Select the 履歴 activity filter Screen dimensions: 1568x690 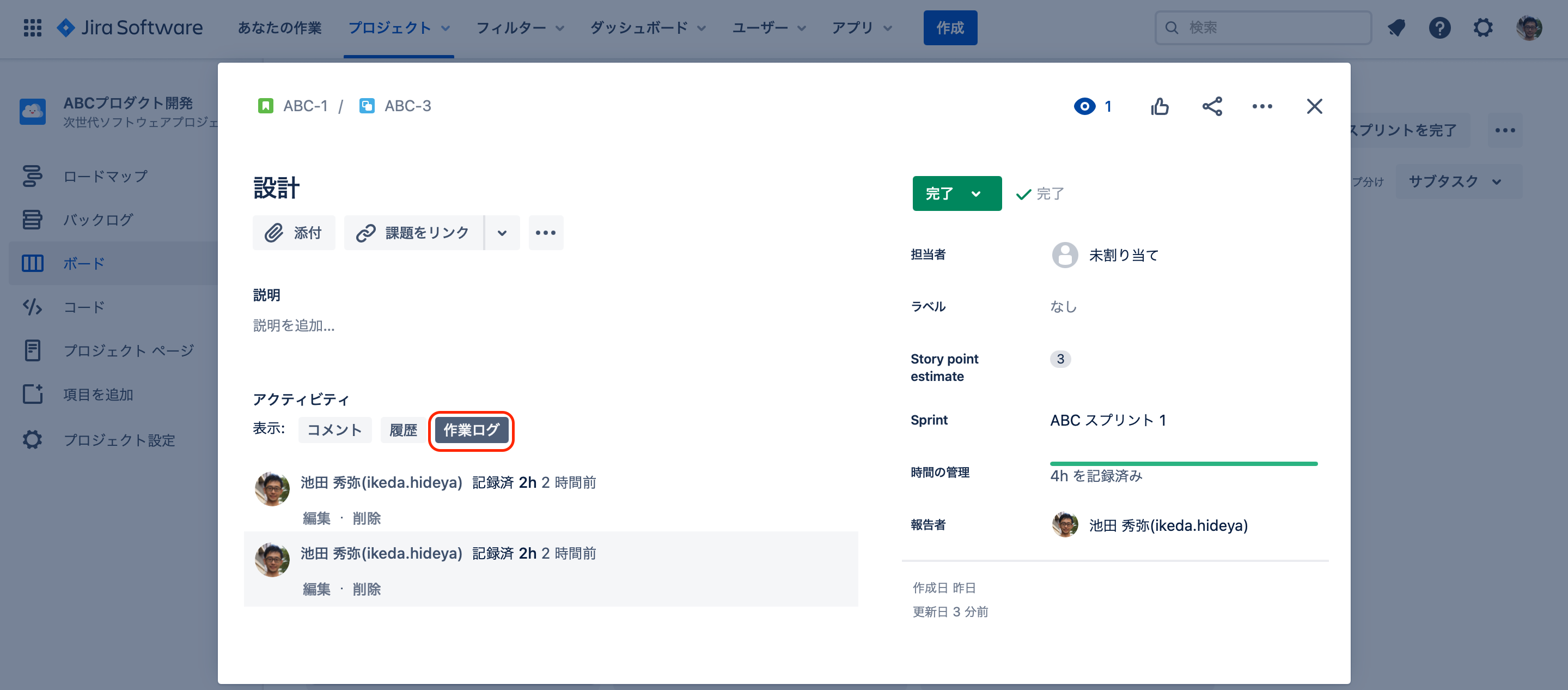click(x=403, y=430)
